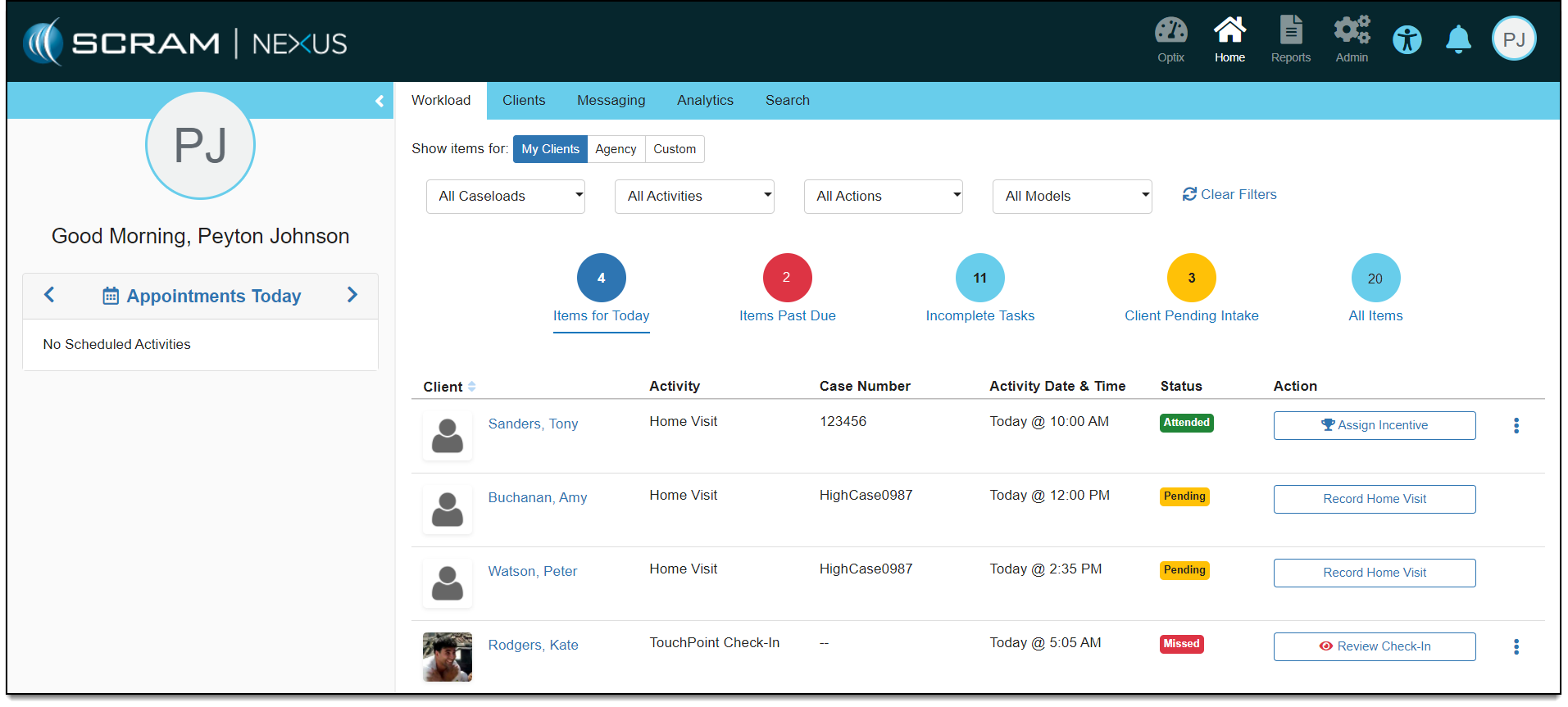
Task: Collapse the left sidebar panel arrow
Action: pyautogui.click(x=380, y=101)
